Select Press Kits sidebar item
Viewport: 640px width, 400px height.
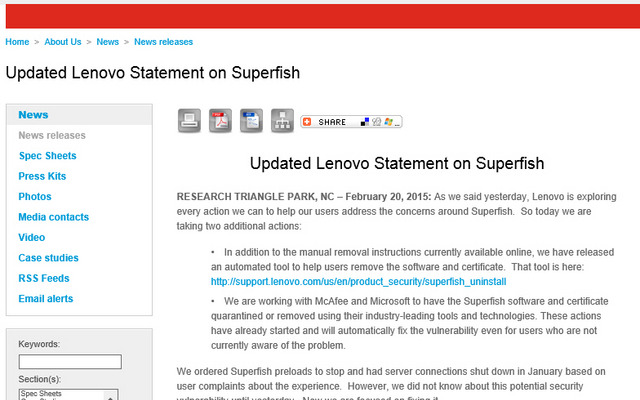click(x=42, y=176)
